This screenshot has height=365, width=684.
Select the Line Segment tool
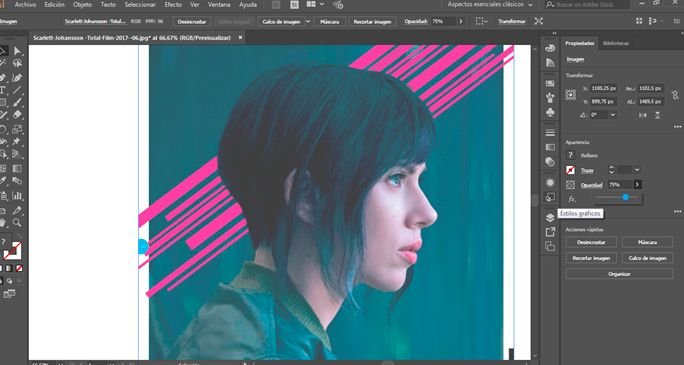pyautogui.click(x=17, y=90)
